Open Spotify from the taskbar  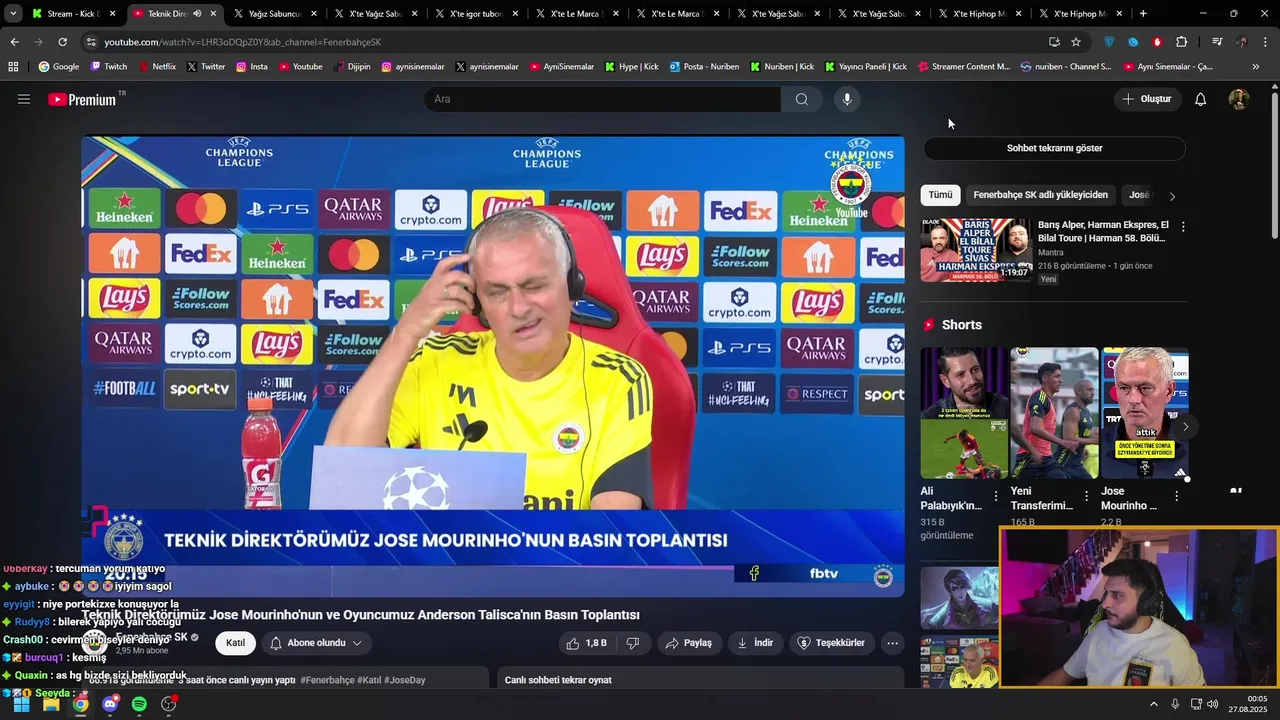pyautogui.click(x=139, y=704)
